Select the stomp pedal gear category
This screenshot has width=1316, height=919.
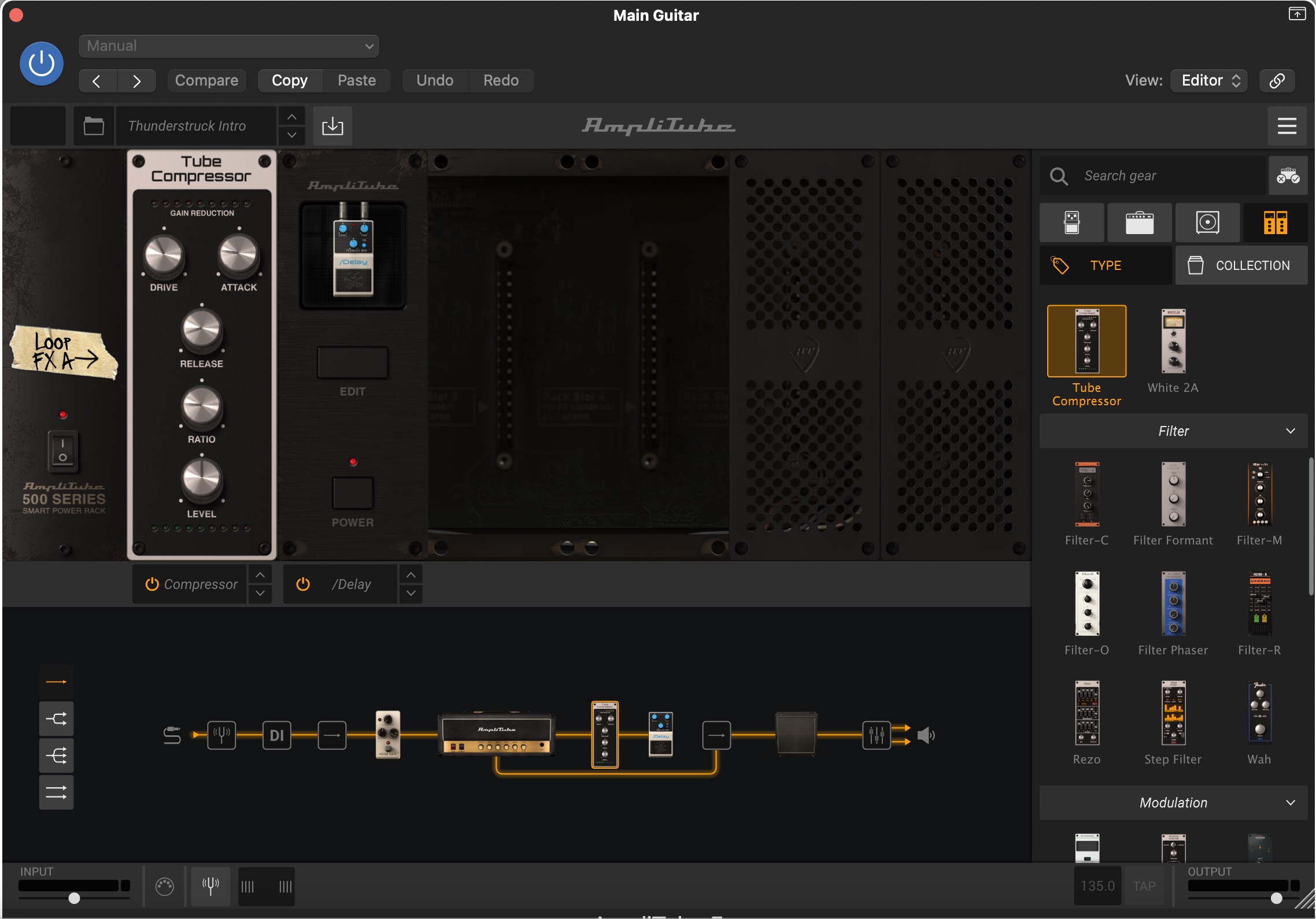click(1071, 223)
